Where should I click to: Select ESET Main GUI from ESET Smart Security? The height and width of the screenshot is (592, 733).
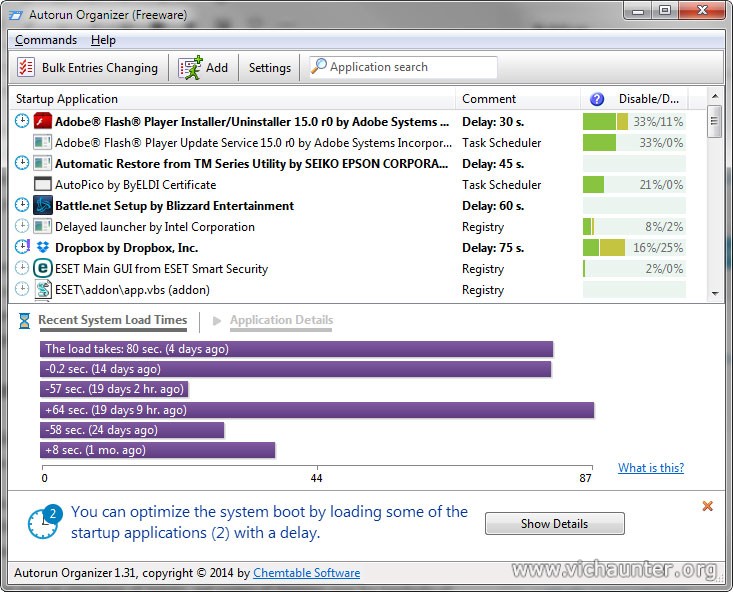tap(161, 269)
